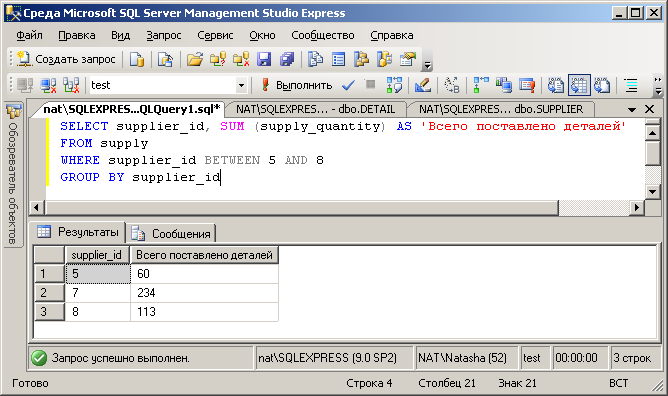Screen dimensions: 668x396
Task: Open the active documents list arrow
Action: pyautogui.click(x=632, y=110)
